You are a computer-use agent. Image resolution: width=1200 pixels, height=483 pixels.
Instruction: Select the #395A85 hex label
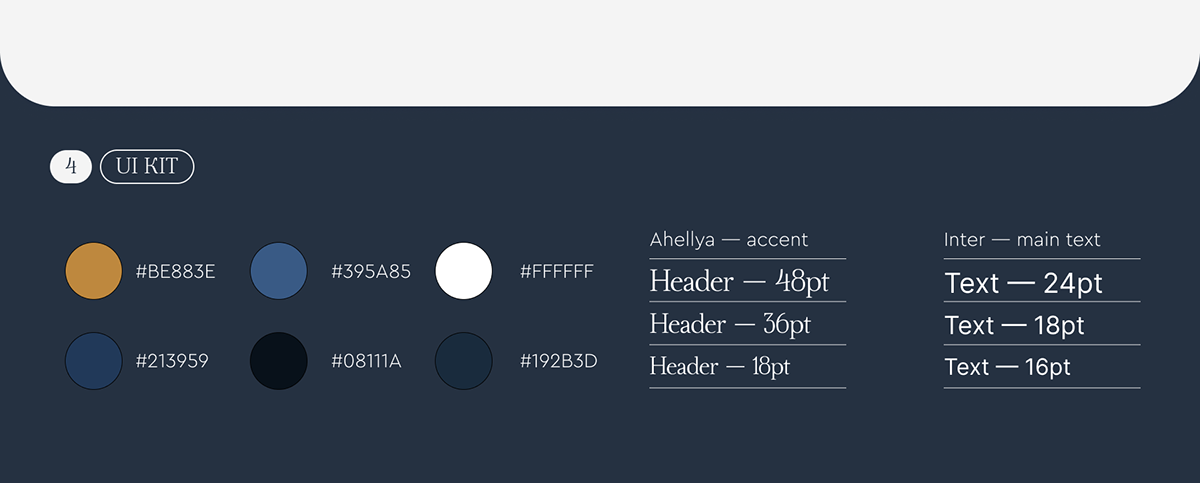(x=371, y=271)
